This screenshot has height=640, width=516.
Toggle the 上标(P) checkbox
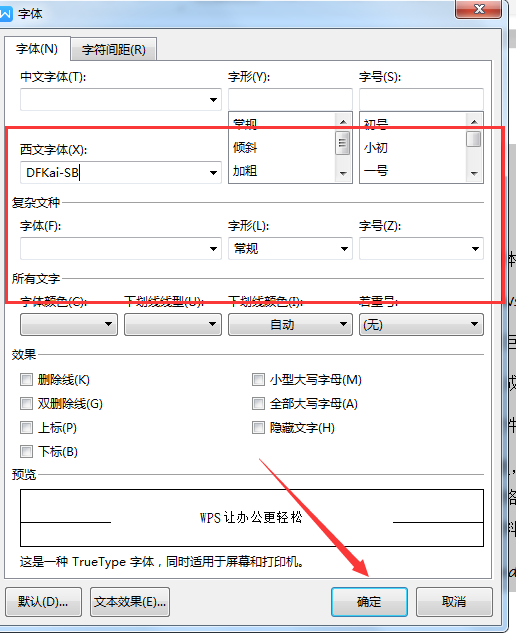coord(27,428)
